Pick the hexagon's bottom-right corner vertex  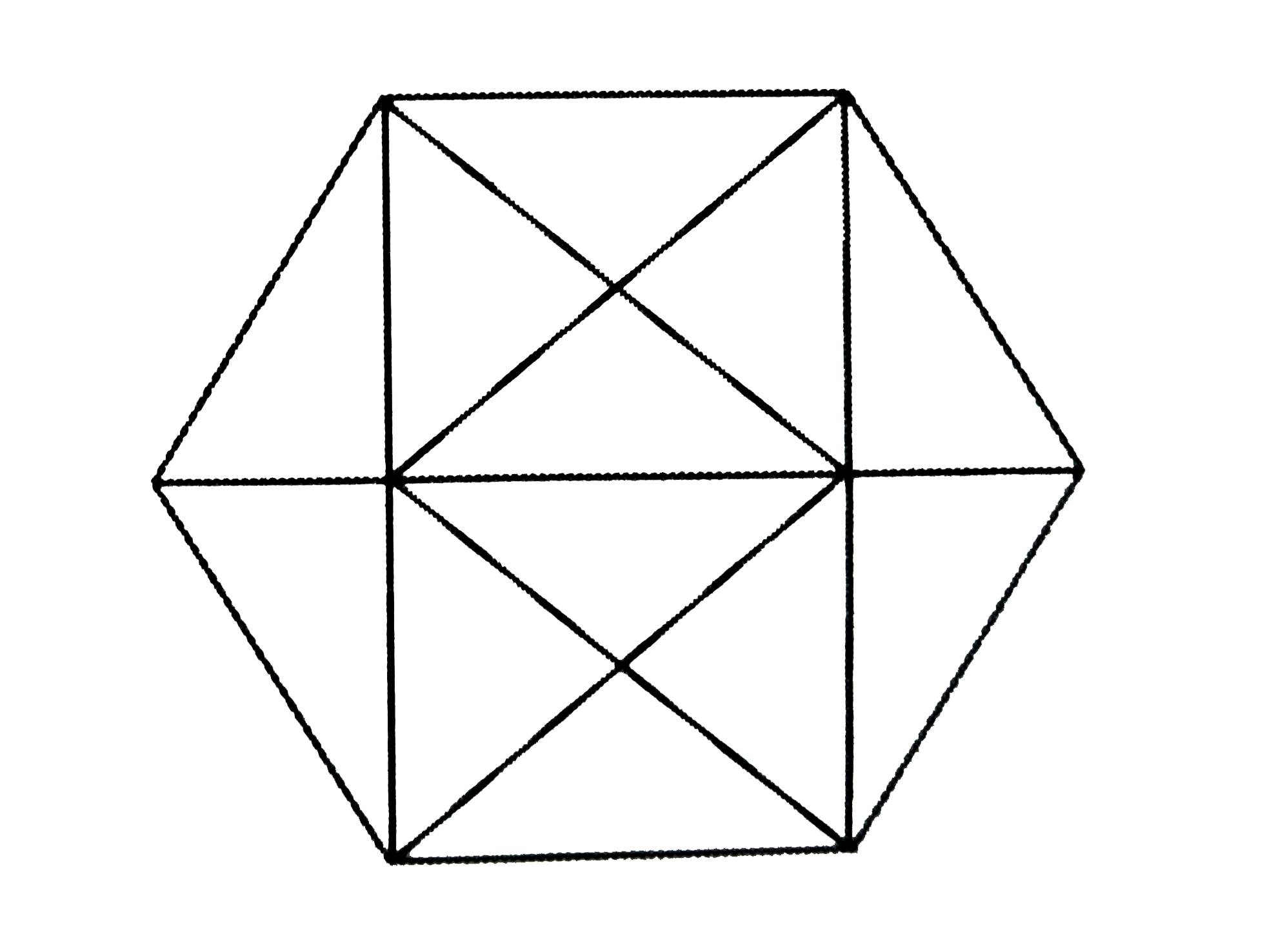pyautogui.click(x=850, y=844)
